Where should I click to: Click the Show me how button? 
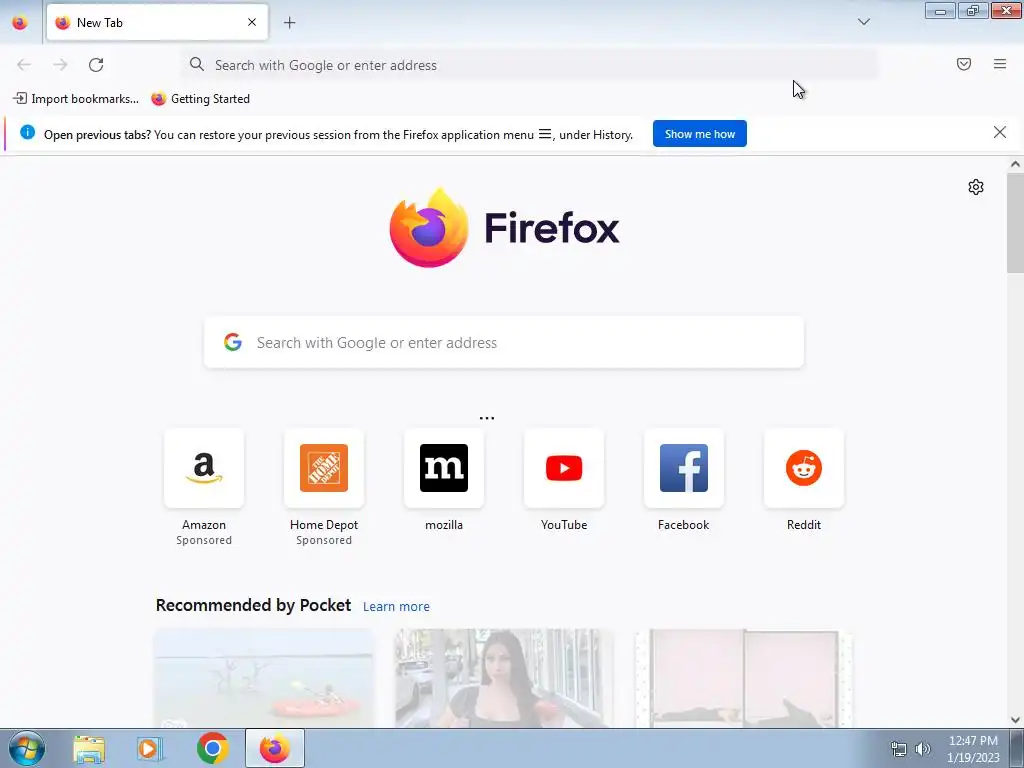pyautogui.click(x=699, y=134)
